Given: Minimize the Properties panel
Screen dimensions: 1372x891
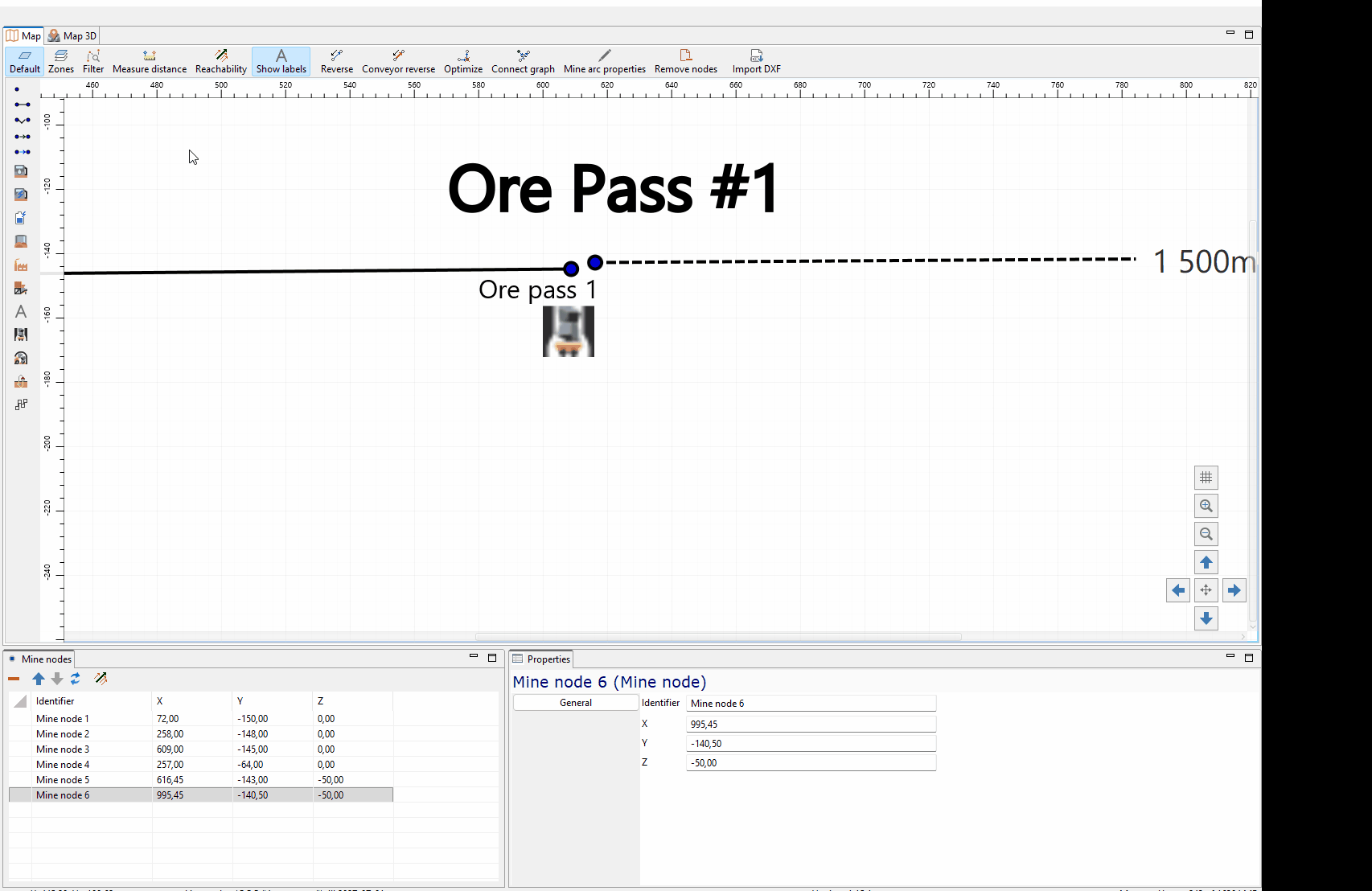Looking at the screenshot, I should (1230, 657).
